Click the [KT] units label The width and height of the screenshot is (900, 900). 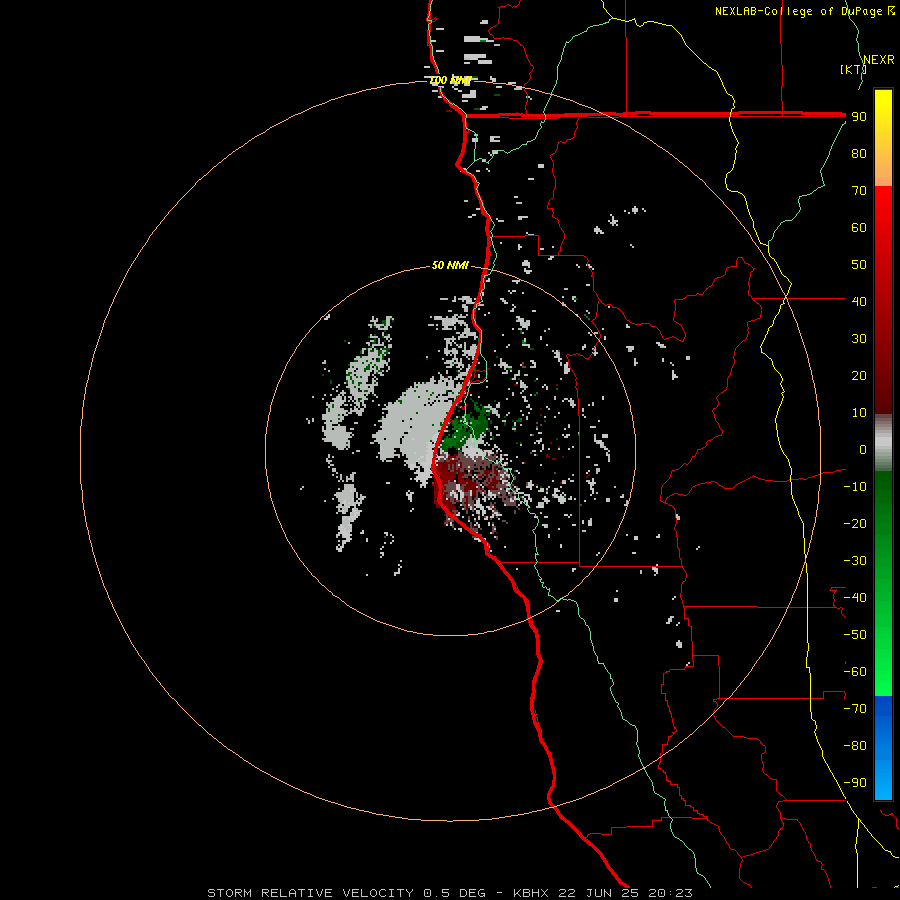853,69
